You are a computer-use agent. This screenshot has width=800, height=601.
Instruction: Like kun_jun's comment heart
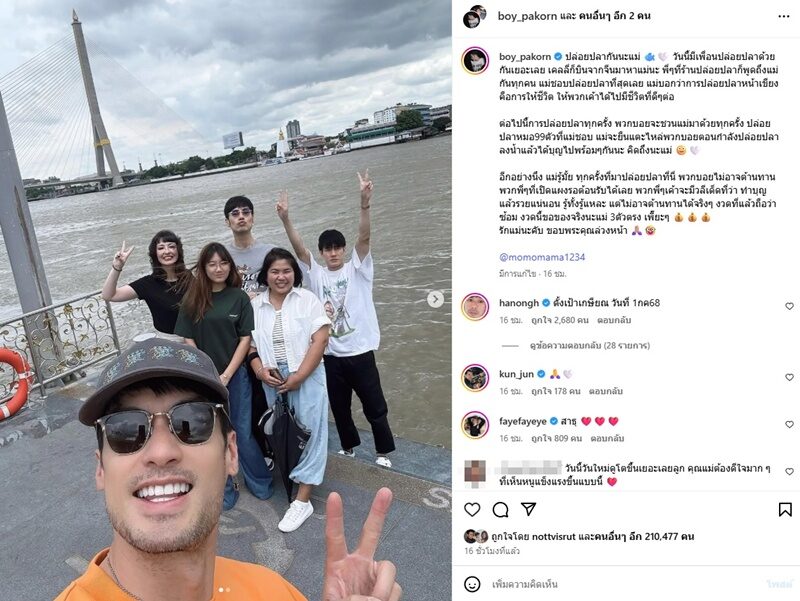coord(789,377)
